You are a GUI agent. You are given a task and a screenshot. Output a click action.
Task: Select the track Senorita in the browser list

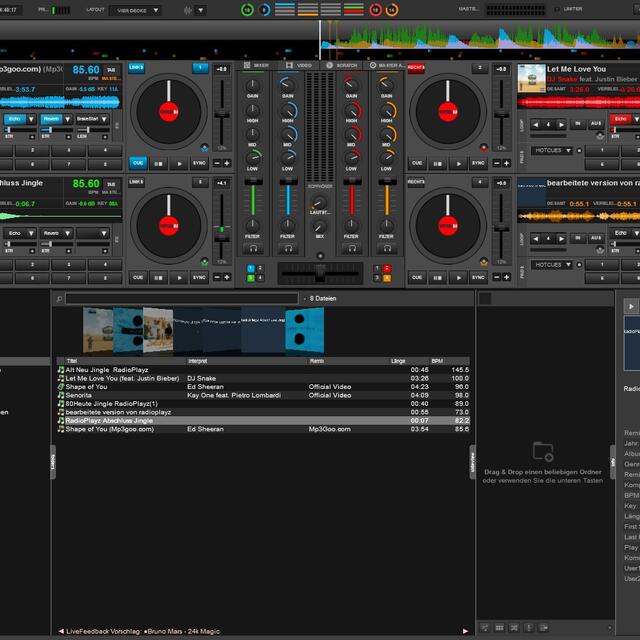(x=80, y=395)
